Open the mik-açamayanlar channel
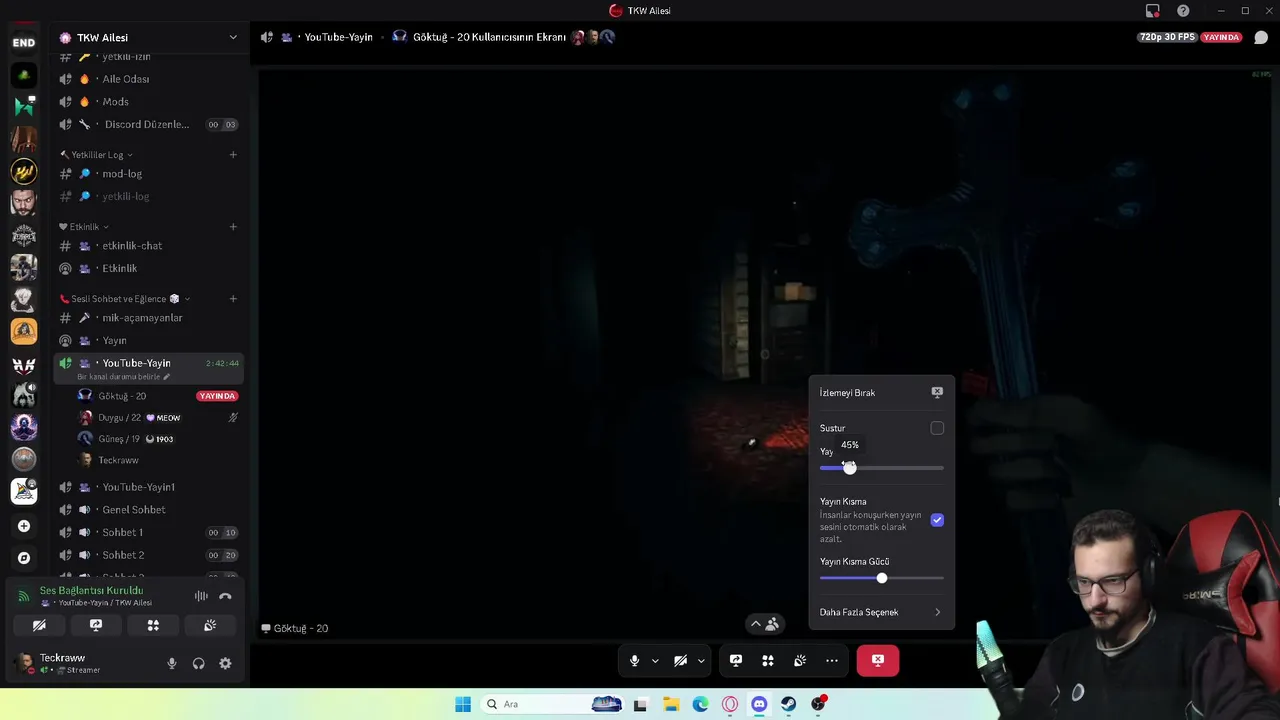Image resolution: width=1280 pixels, height=720 pixels. [x=149, y=317]
